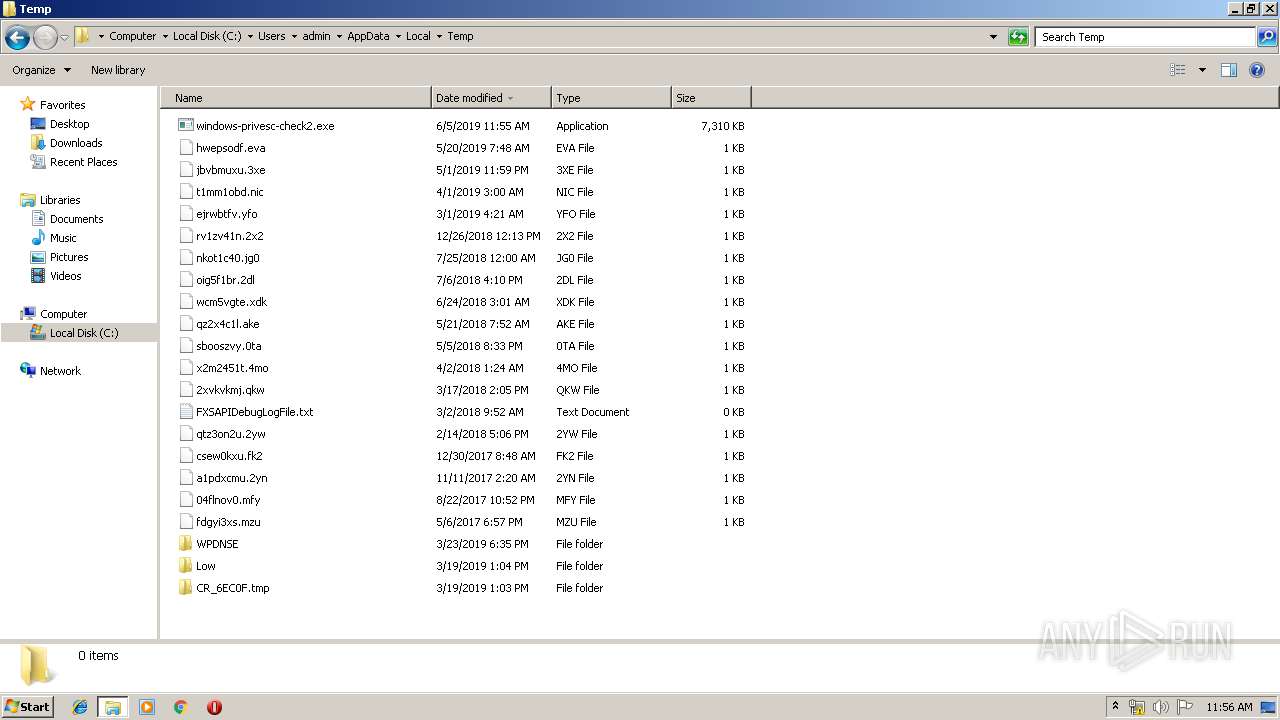Click the taskbar clock showing 11:56 AM
Viewport: 1280px width, 720px height.
[1229, 707]
